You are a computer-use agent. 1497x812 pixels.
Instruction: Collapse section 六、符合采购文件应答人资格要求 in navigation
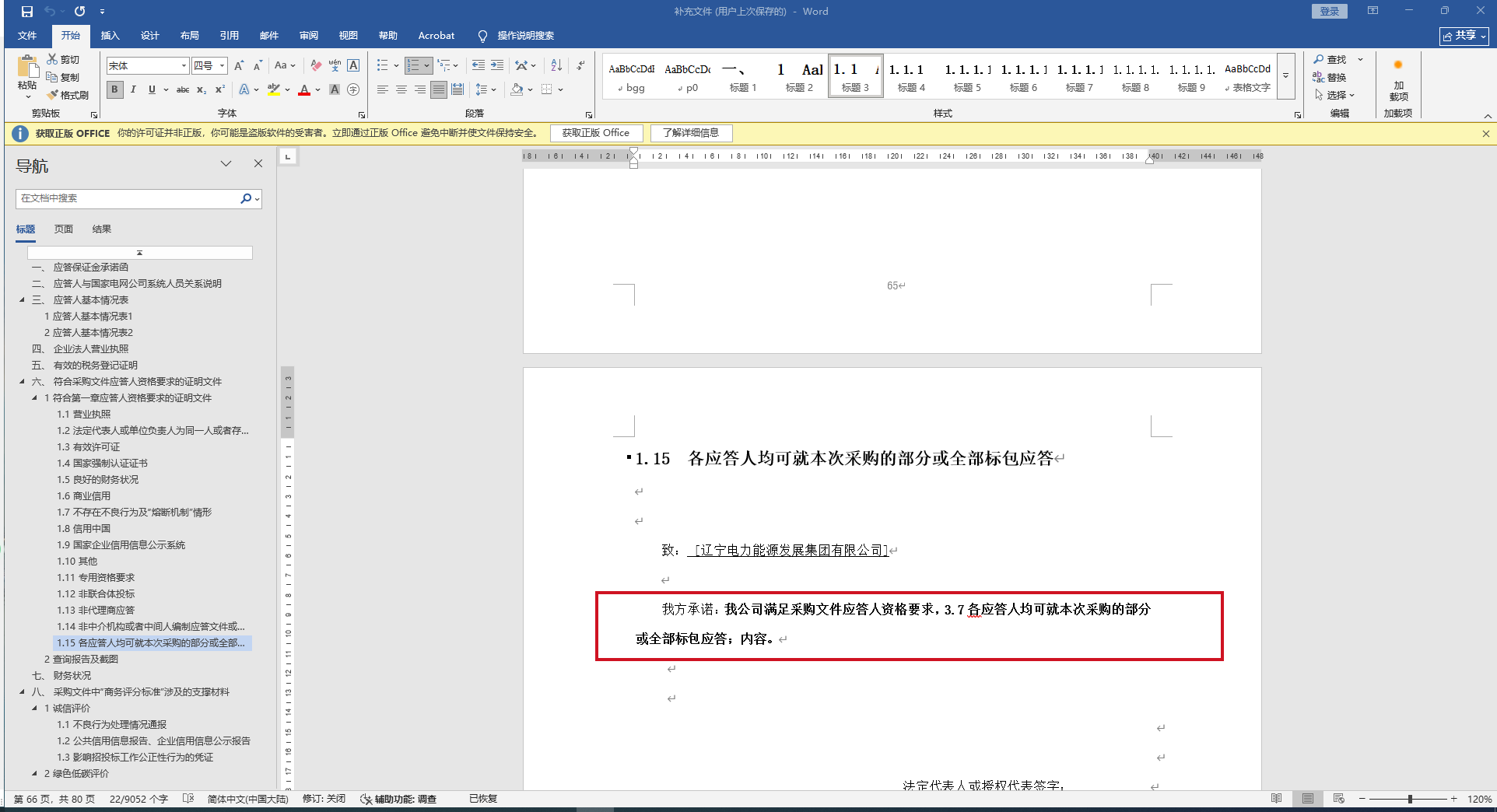pyautogui.click(x=22, y=381)
